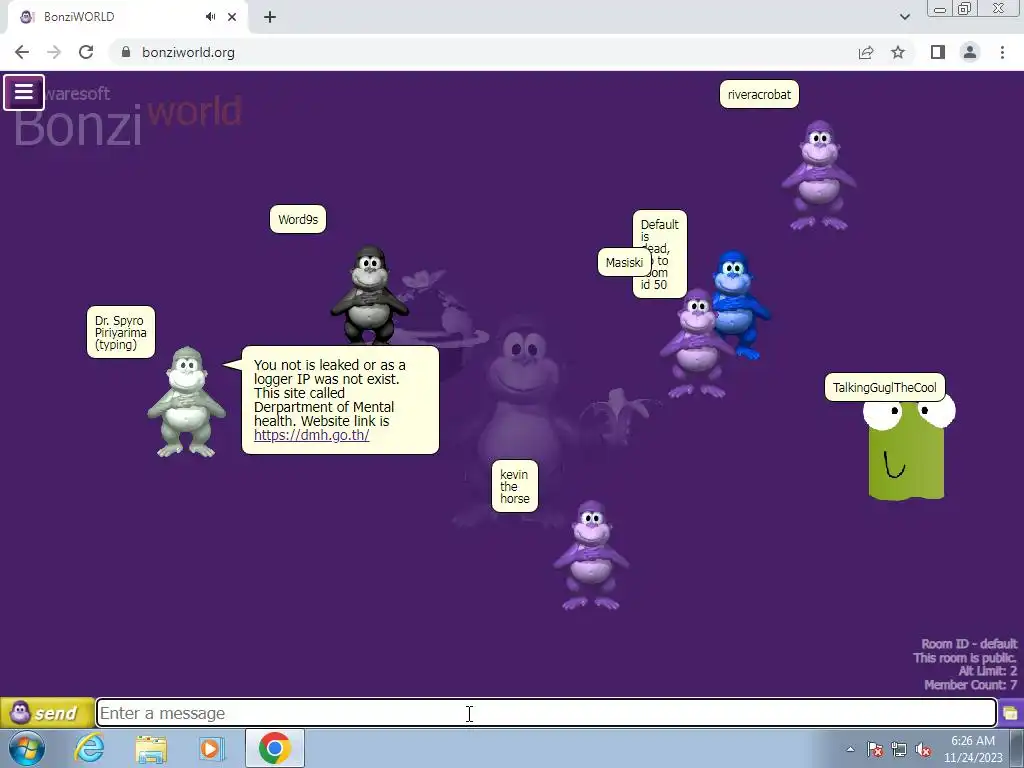Viewport: 1024px width, 768px height.
Task: Open Chrome three-dot menu
Action: pos(1002,52)
